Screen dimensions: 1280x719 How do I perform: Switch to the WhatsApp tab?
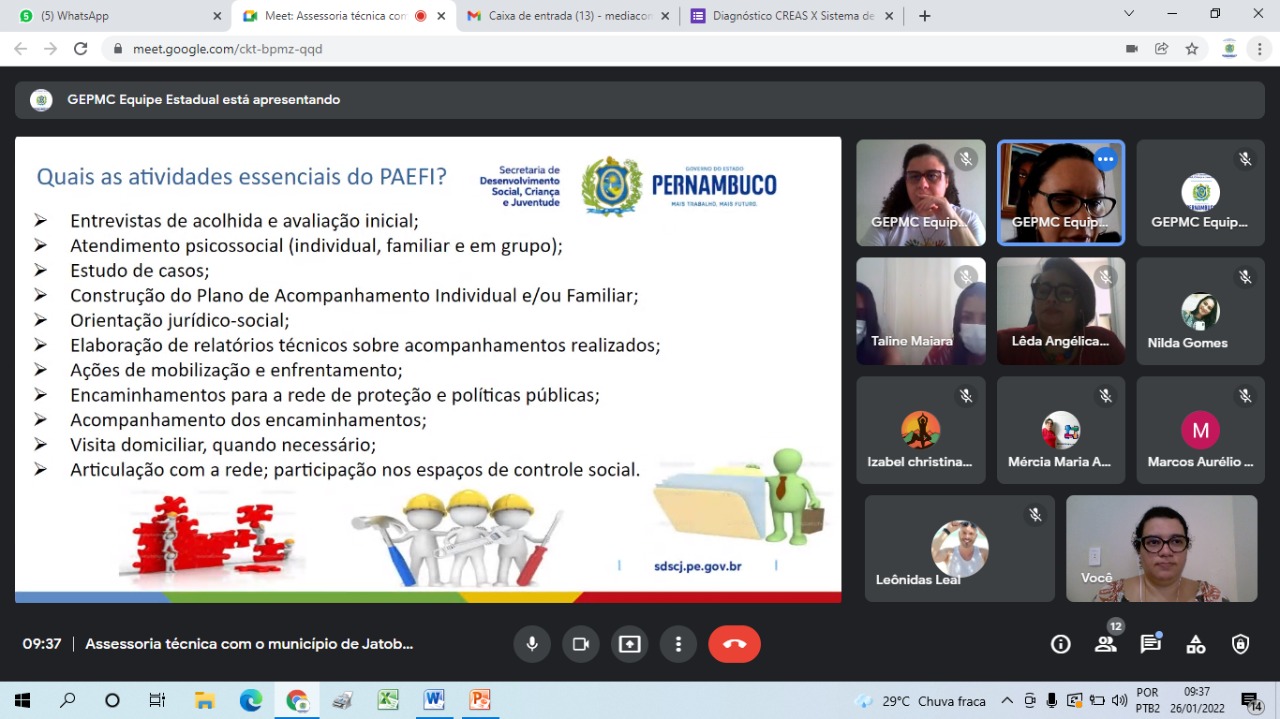(x=117, y=16)
